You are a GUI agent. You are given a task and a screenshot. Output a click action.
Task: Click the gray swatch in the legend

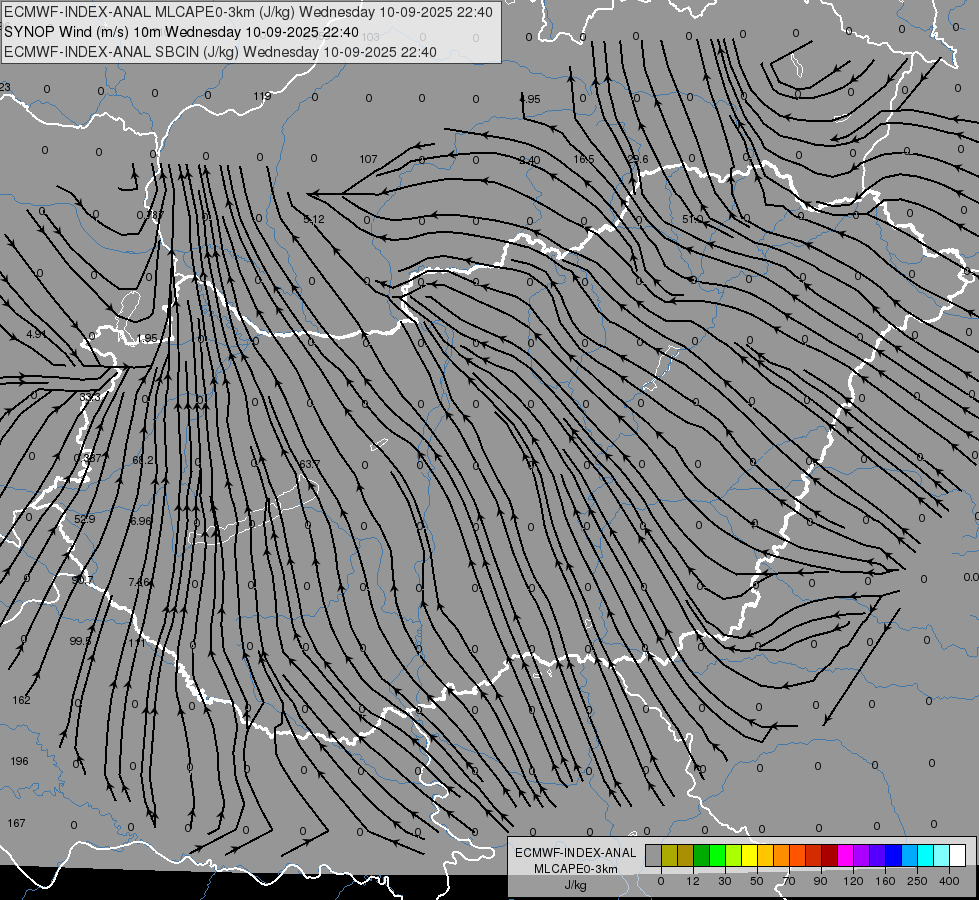pos(654,855)
